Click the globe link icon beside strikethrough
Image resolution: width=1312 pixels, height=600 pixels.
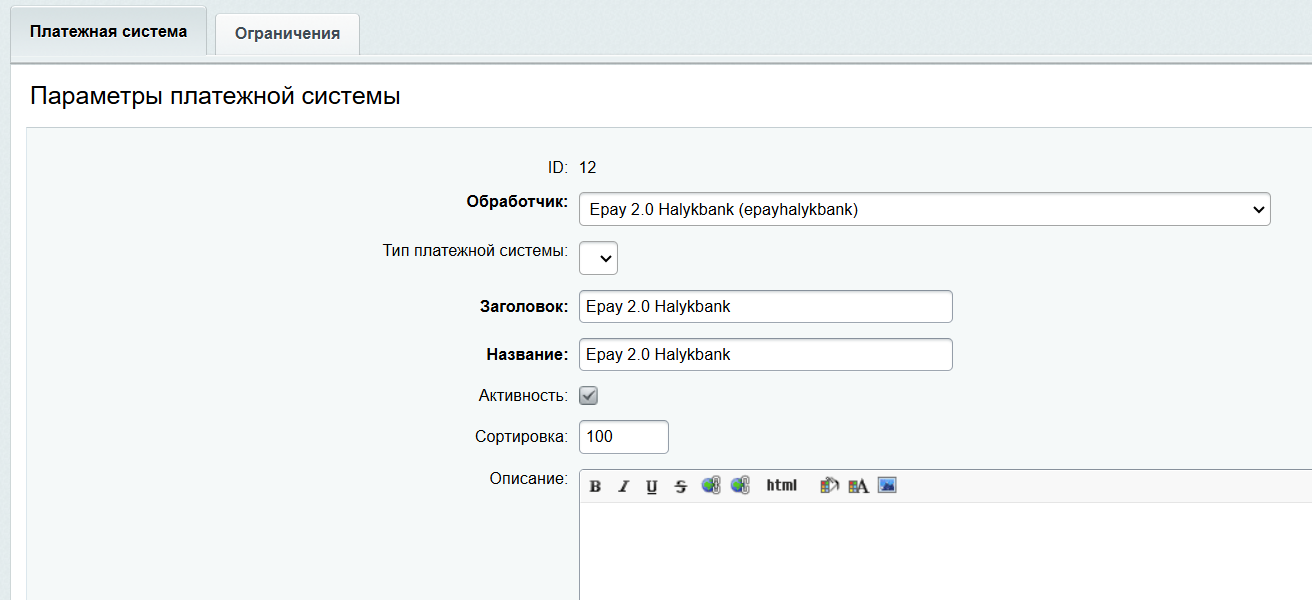tap(711, 486)
